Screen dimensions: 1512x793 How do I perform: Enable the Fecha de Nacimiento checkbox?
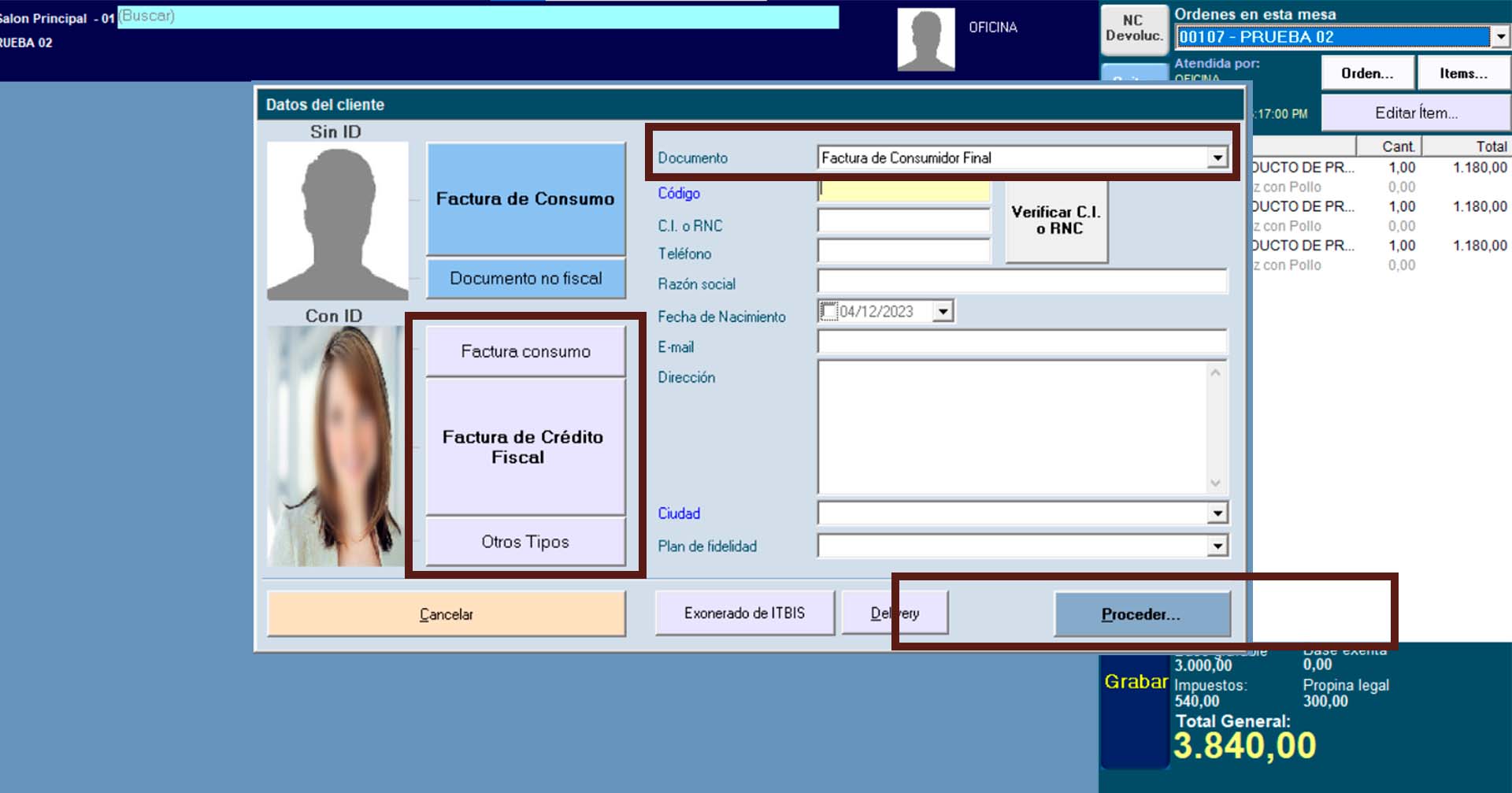coord(828,312)
